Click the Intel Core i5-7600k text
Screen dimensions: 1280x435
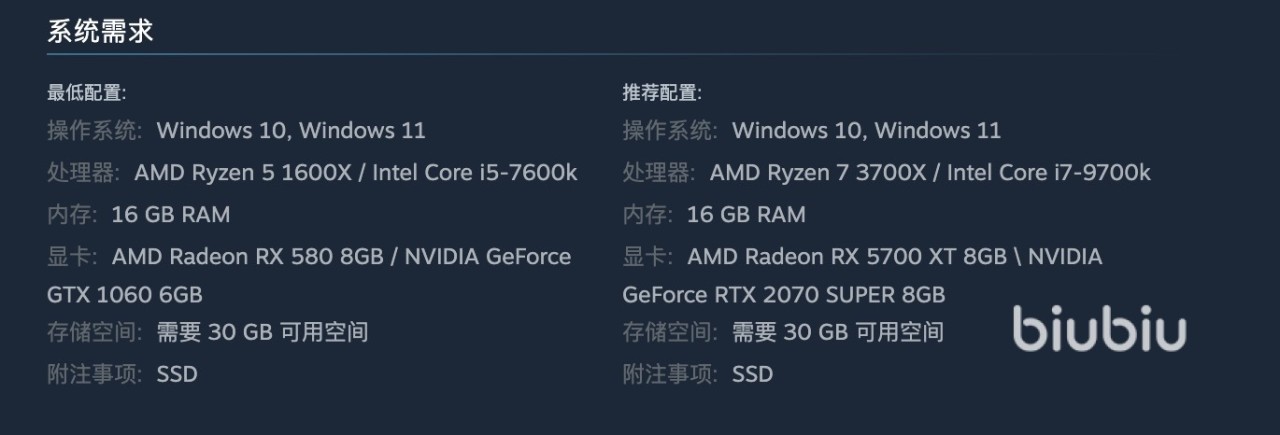474,173
